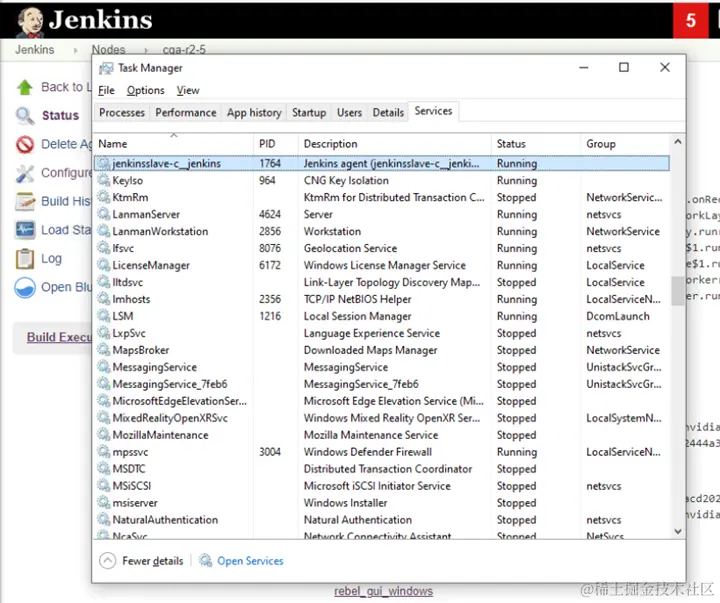Click the gear icon beside LanmanServer service

coord(104,214)
